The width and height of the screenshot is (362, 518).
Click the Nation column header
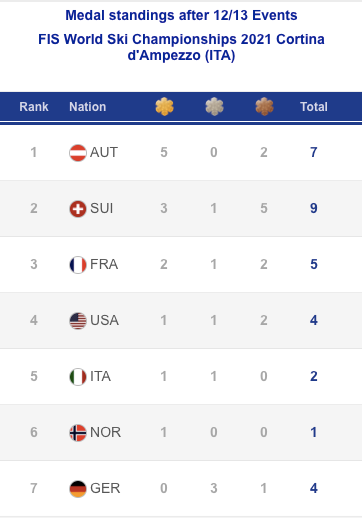(x=88, y=107)
